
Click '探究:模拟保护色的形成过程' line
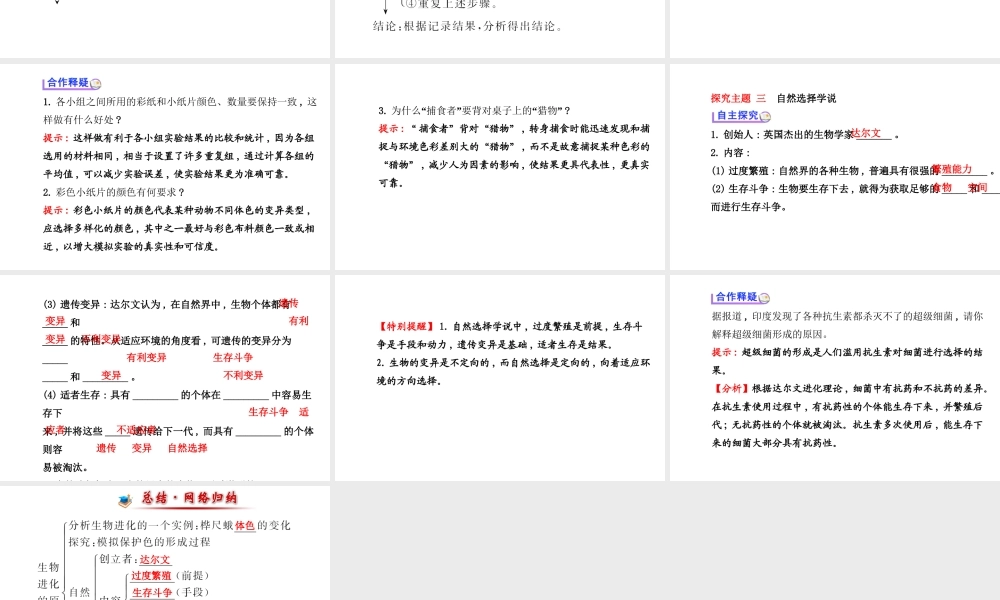(140, 542)
